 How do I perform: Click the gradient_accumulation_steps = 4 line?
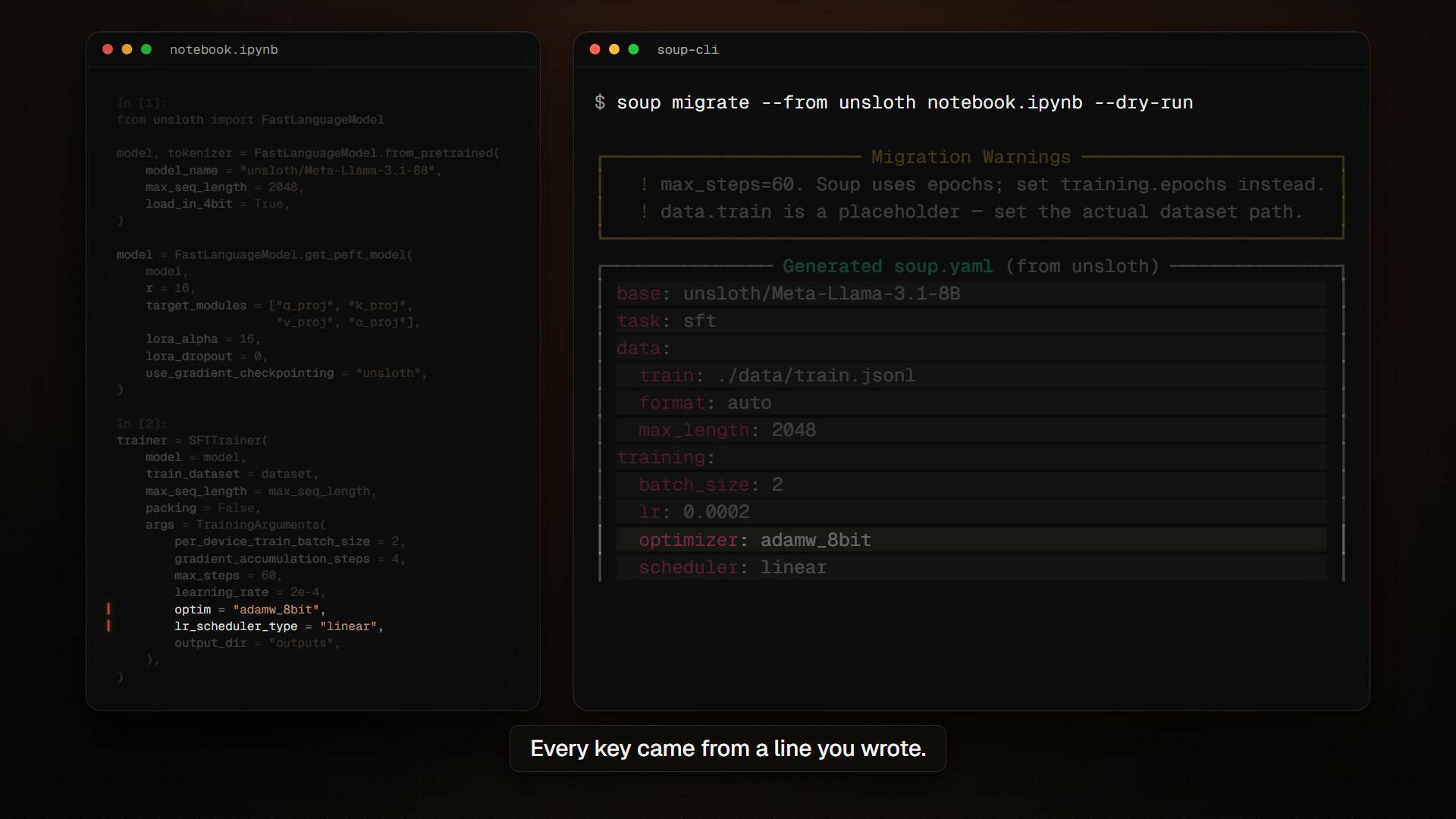click(290, 559)
